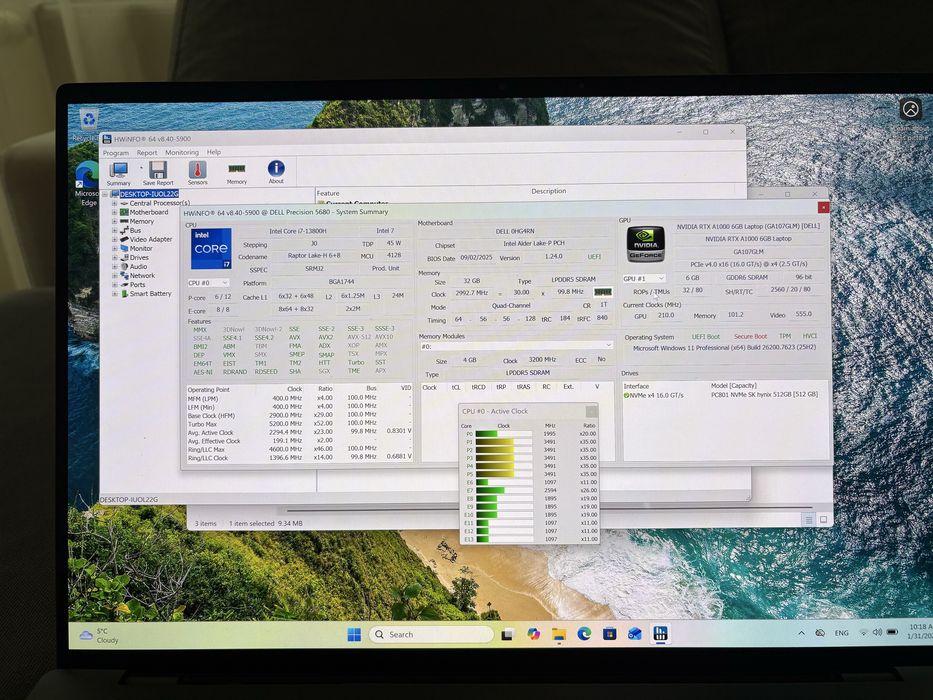Viewport: 933px width, 700px height.
Task: Show hidden tray icons chevron
Action: point(801,633)
